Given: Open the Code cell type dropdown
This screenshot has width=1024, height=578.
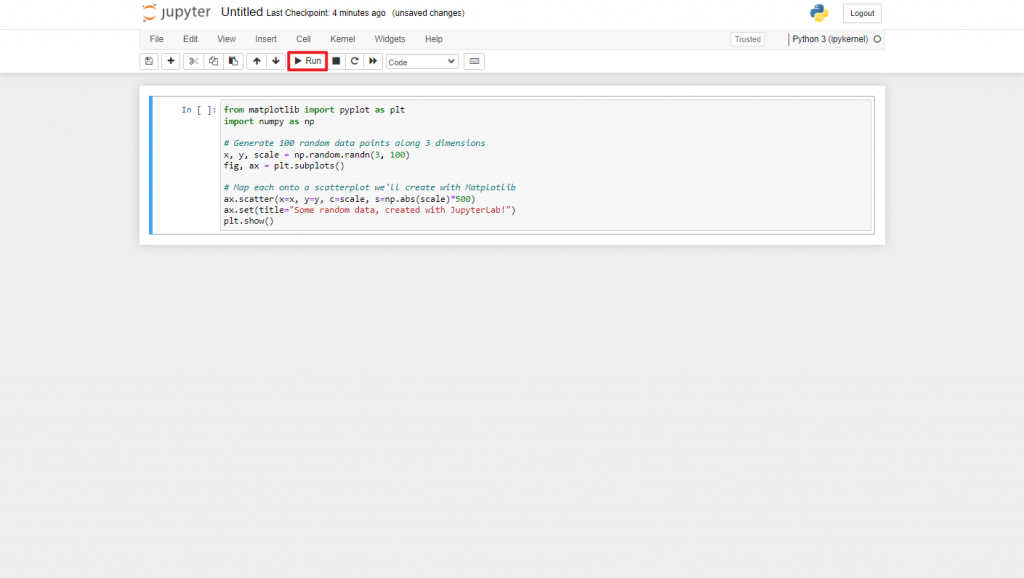Looking at the screenshot, I should click(421, 61).
